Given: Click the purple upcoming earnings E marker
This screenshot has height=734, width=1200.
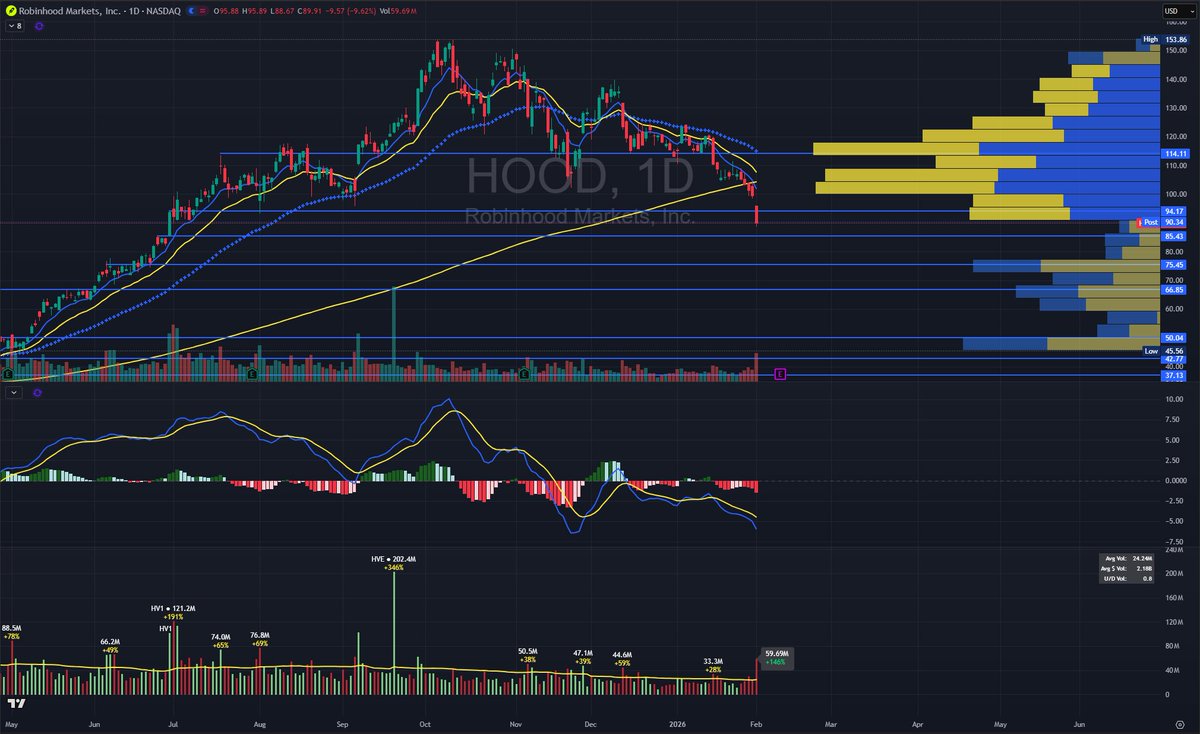Looking at the screenshot, I should 781,374.
